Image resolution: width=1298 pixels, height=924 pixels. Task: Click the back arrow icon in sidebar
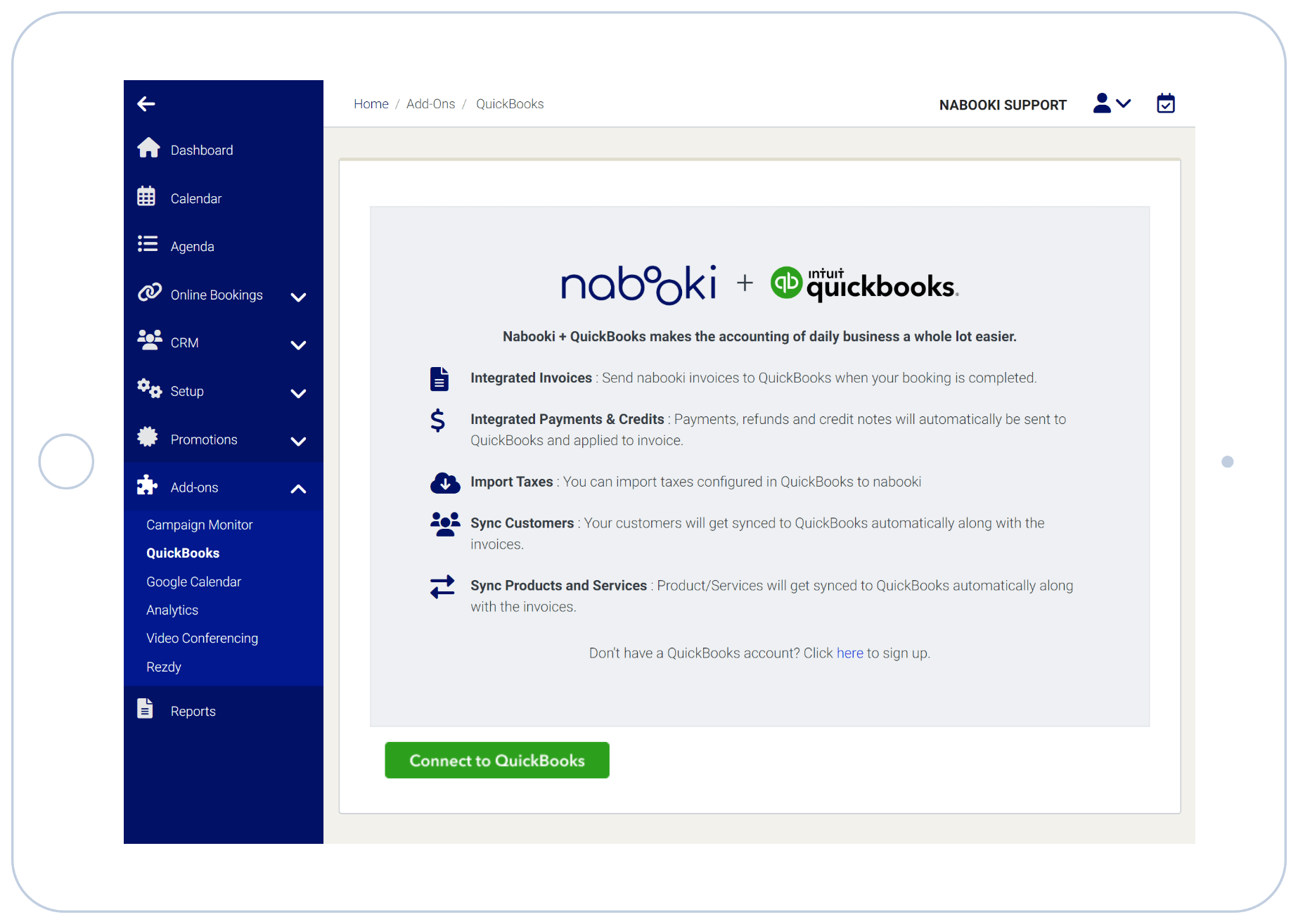coord(146,104)
